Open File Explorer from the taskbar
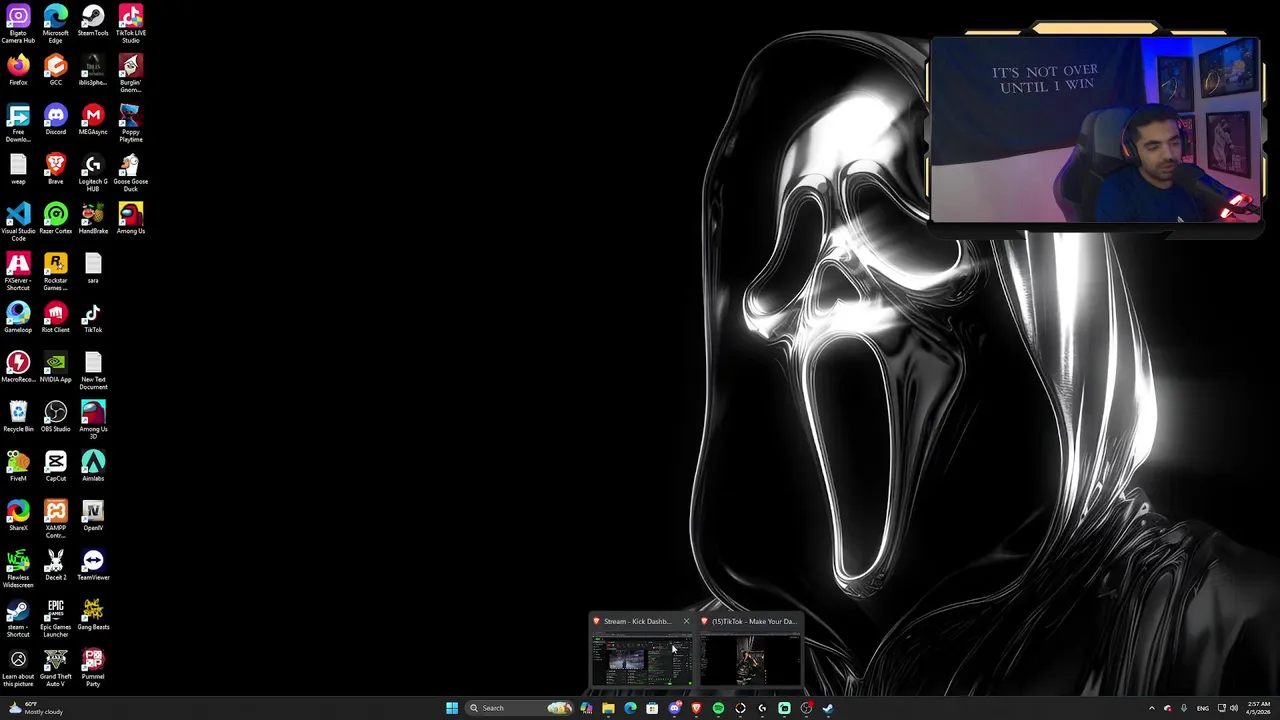 pos(608,708)
